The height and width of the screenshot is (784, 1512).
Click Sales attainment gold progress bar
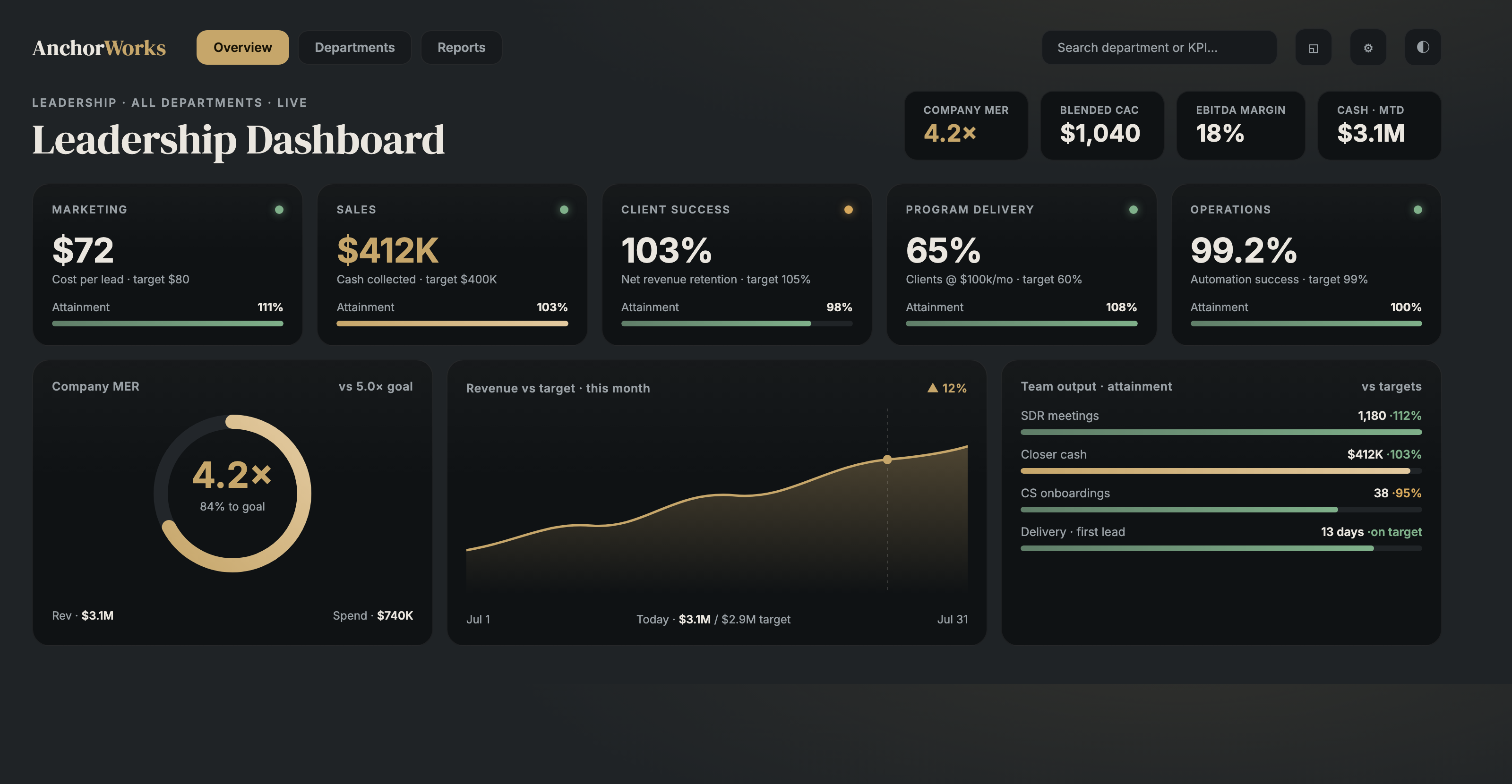[x=452, y=324]
